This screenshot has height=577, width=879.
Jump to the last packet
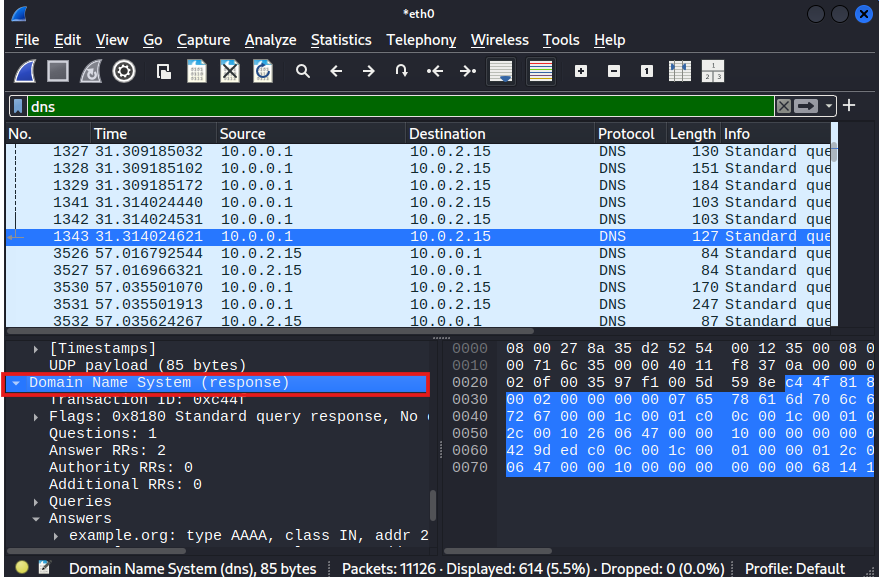[468, 71]
